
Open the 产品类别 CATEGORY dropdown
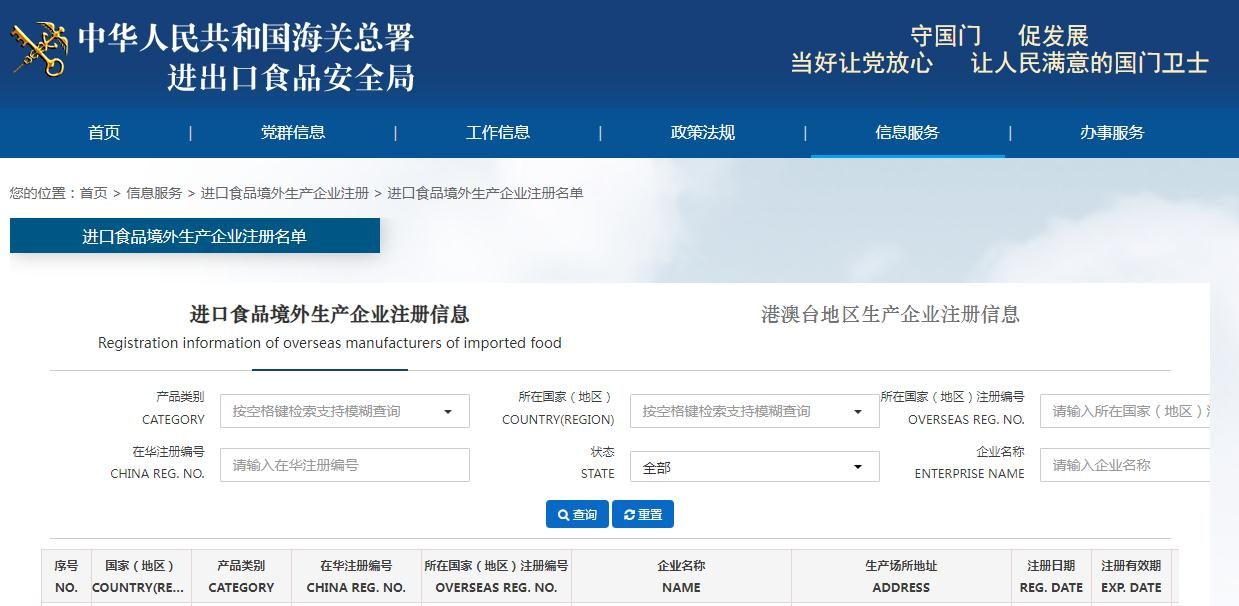coord(344,411)
